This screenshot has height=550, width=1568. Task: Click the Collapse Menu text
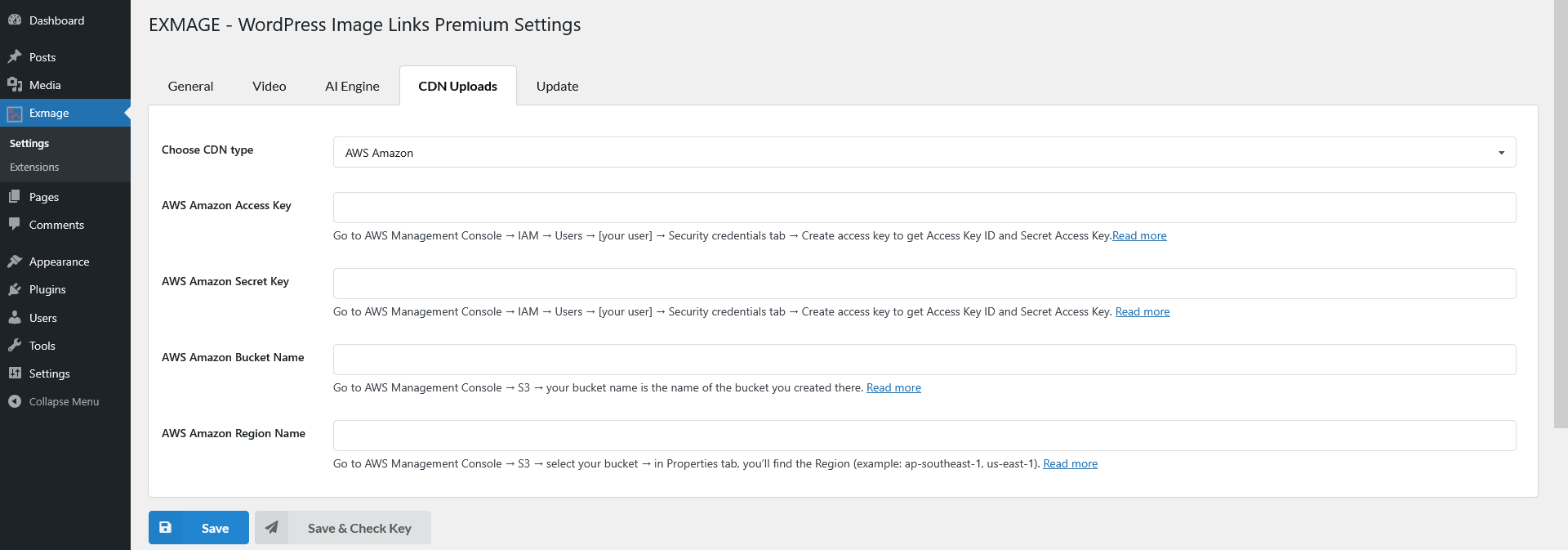64,401
